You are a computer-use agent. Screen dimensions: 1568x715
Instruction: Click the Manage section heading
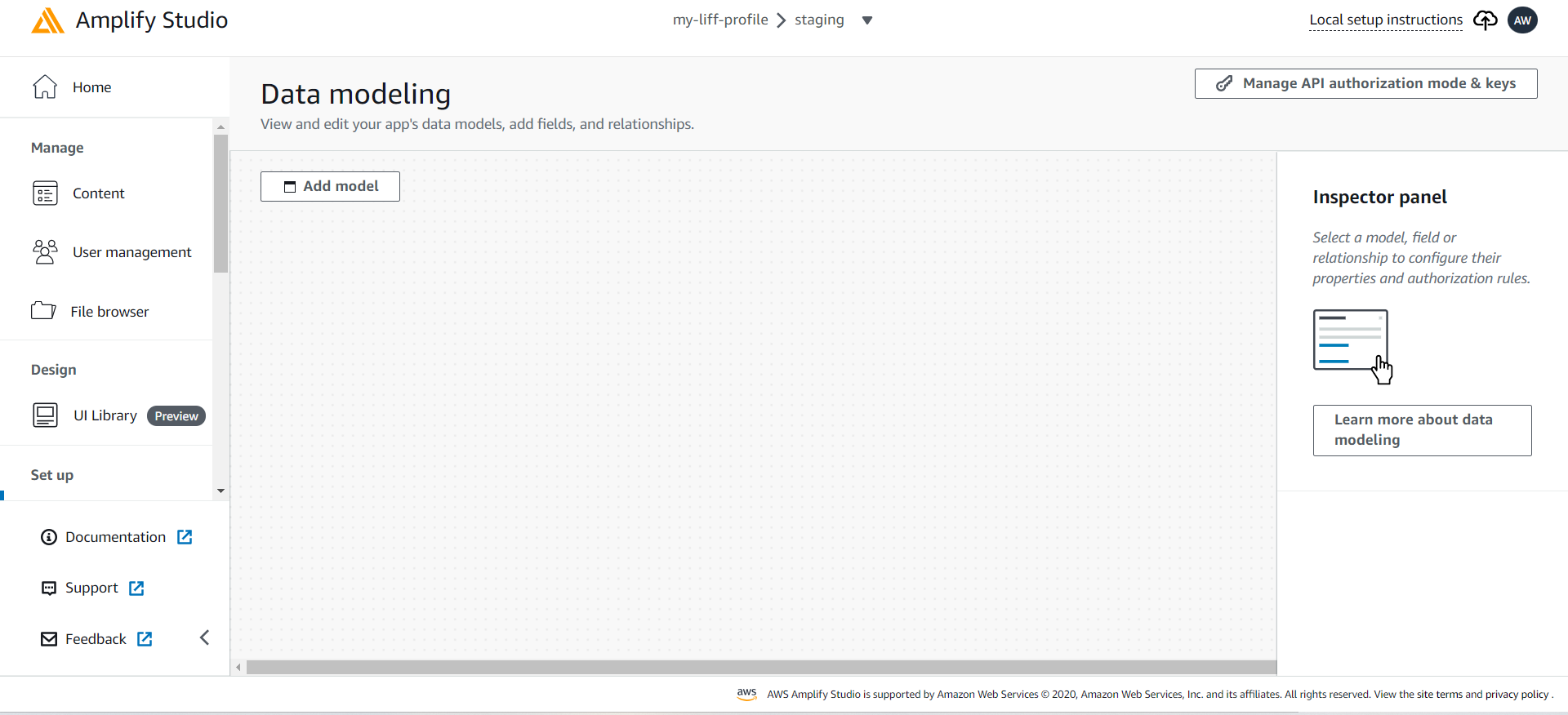57,148
